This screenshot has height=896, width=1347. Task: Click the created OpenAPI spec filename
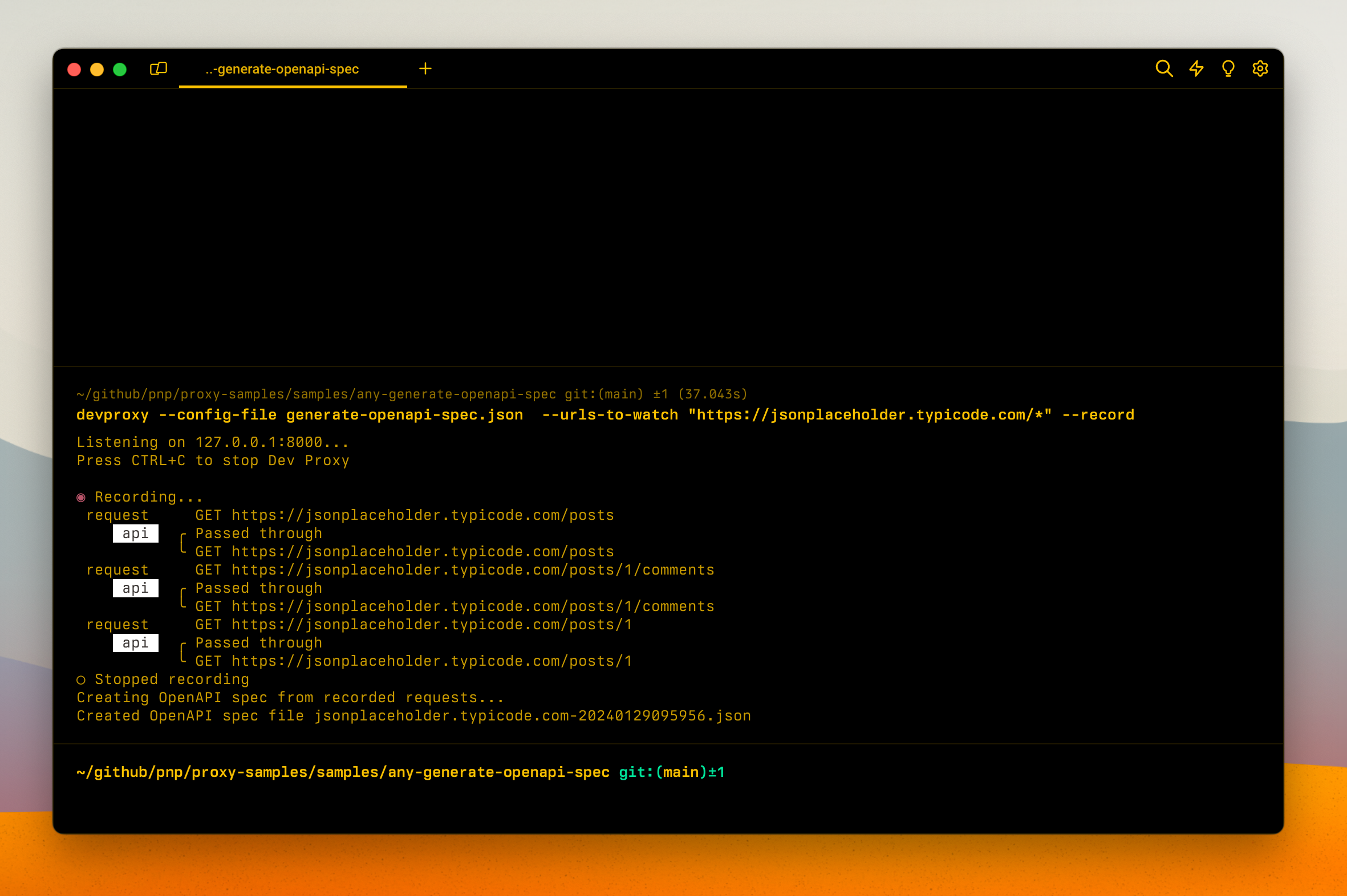tap(533, 715)
